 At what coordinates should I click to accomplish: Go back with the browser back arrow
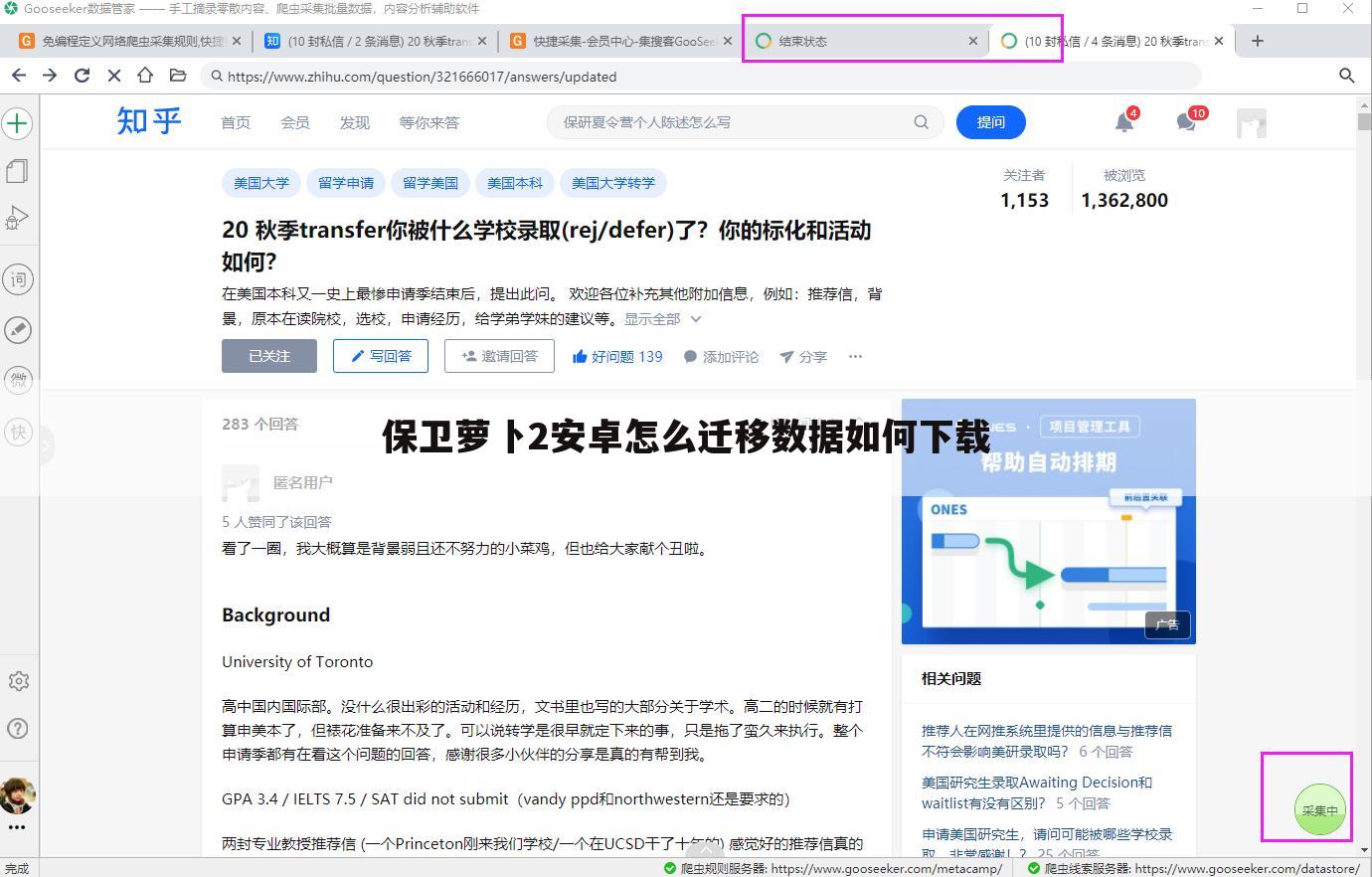pos(19,76)
